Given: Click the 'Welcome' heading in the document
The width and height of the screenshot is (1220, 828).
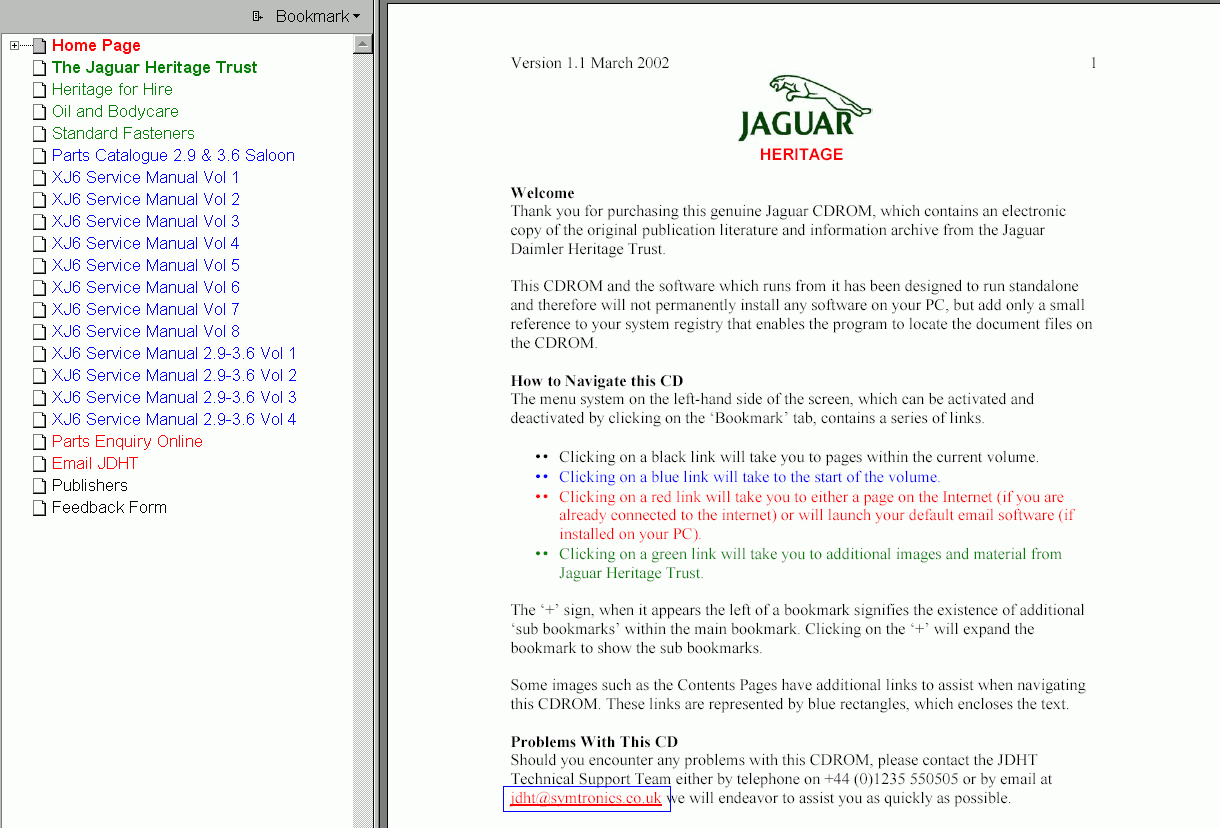Looking at the screenshot, I should (x=542, y=193).
